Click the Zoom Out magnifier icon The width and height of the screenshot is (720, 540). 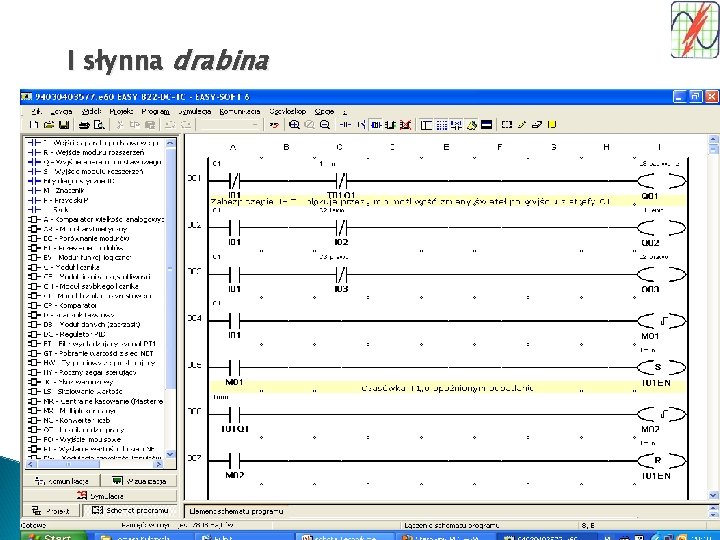(325, 124)
